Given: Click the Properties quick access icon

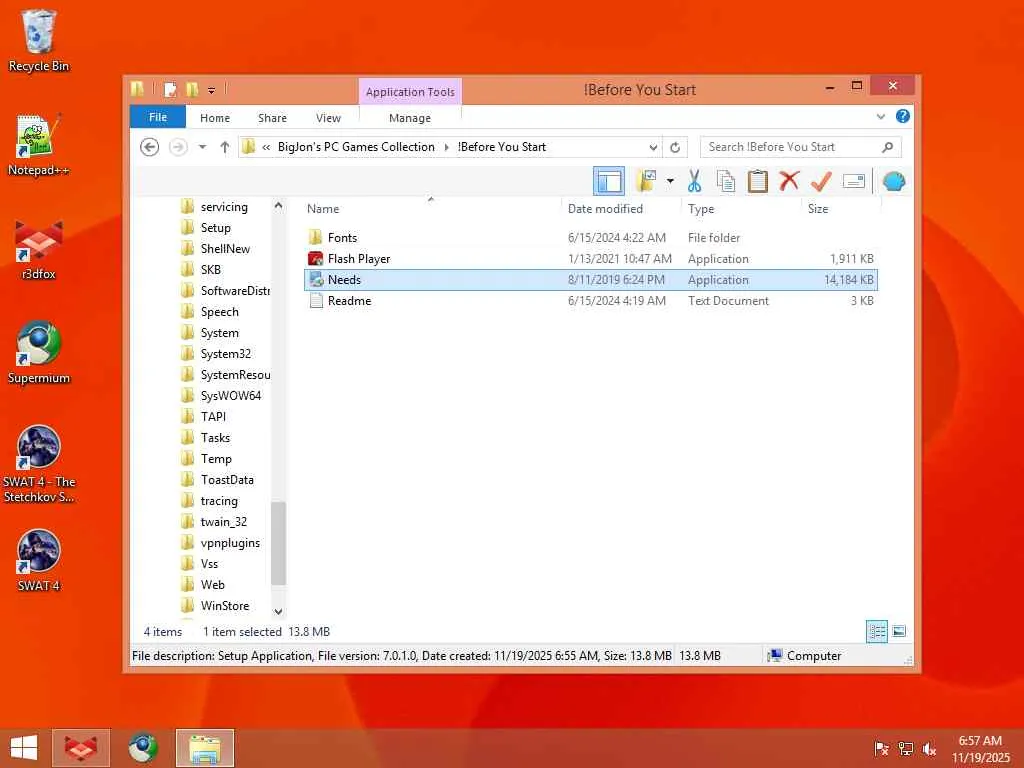Looking at the screenshot, I should point(170,89).
